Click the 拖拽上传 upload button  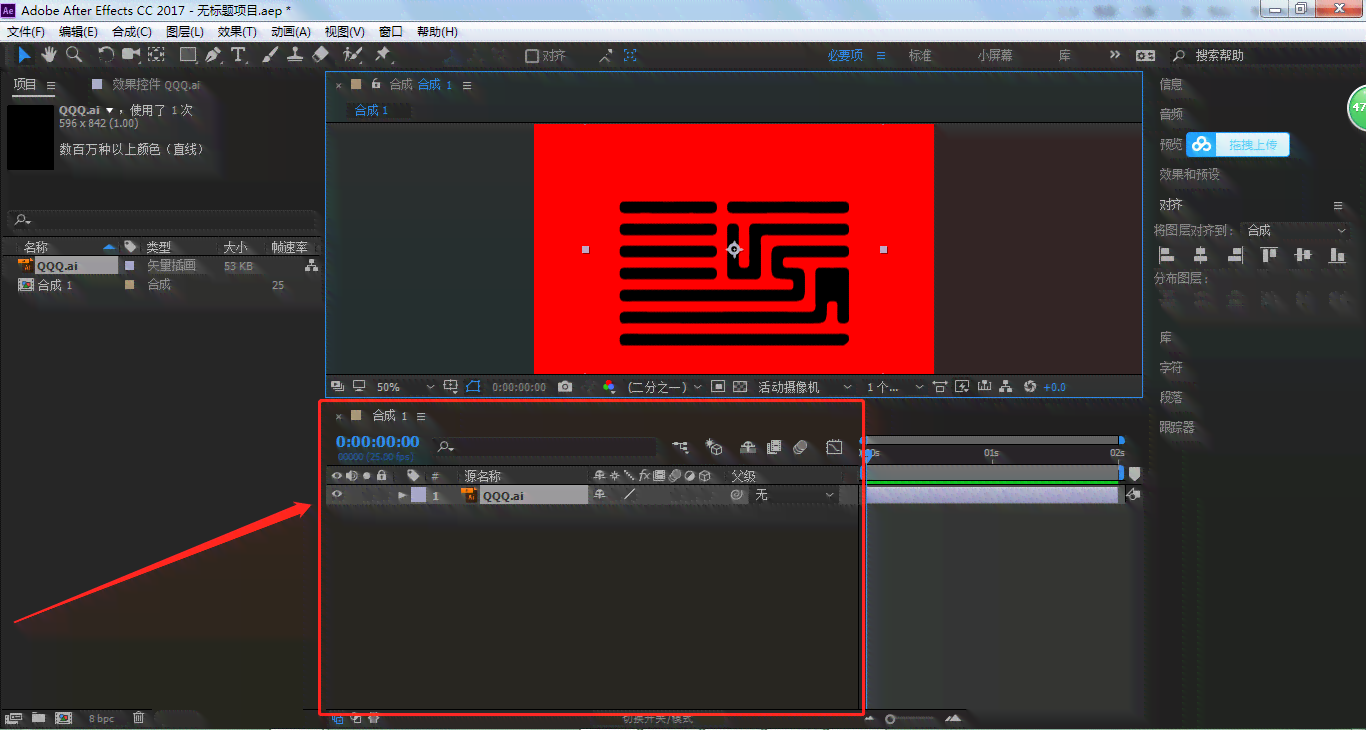coord(1238,145)
